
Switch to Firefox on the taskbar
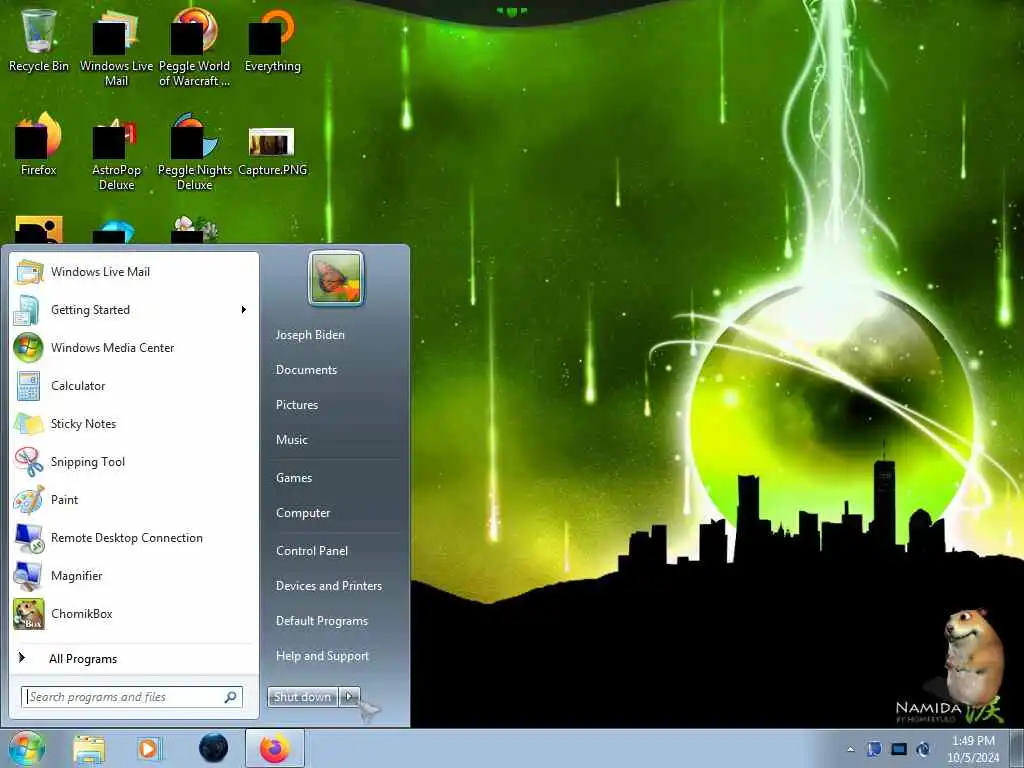click(275, 748)
